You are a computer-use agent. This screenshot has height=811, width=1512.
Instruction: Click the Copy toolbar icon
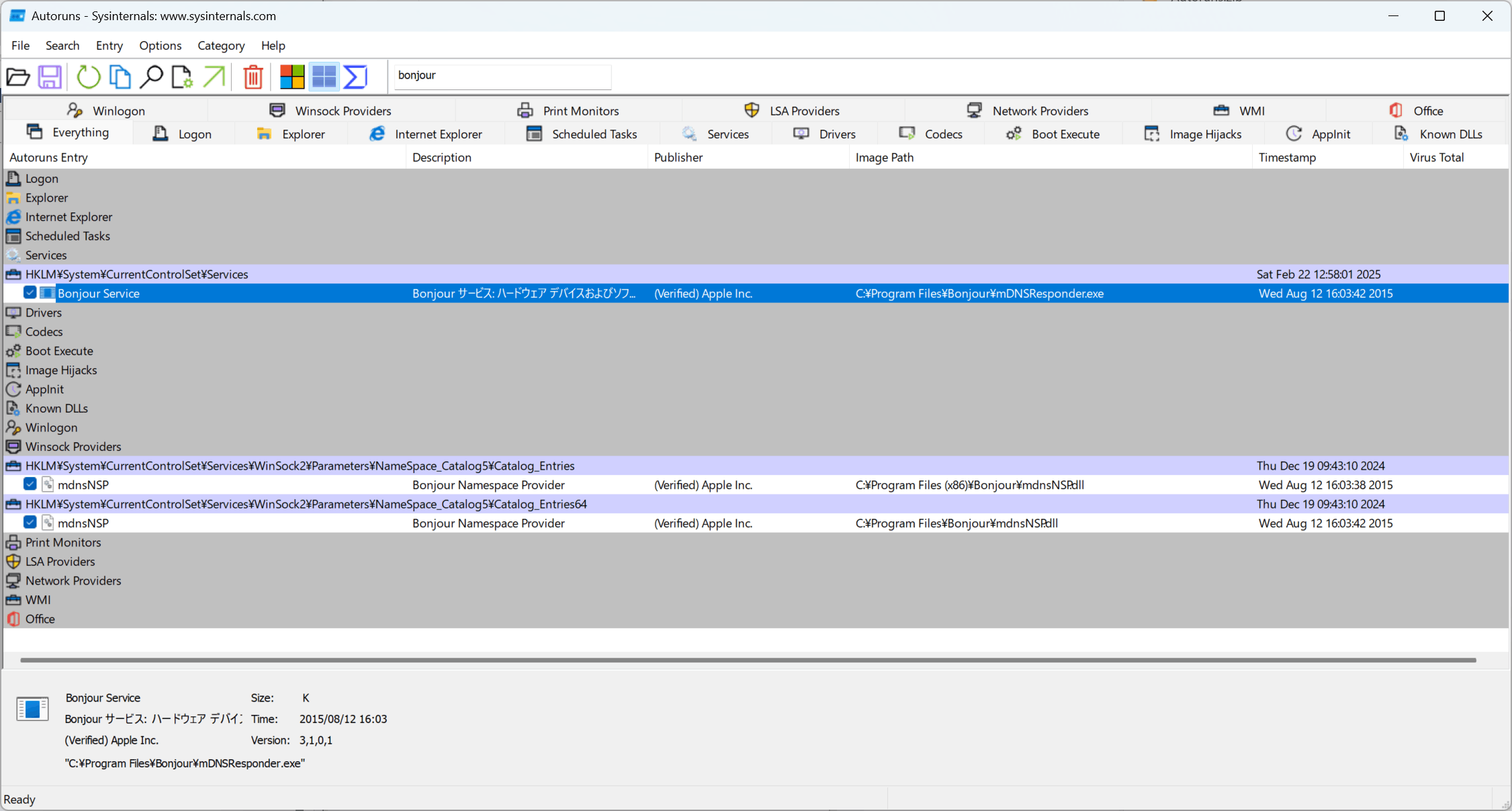point(120,77)
